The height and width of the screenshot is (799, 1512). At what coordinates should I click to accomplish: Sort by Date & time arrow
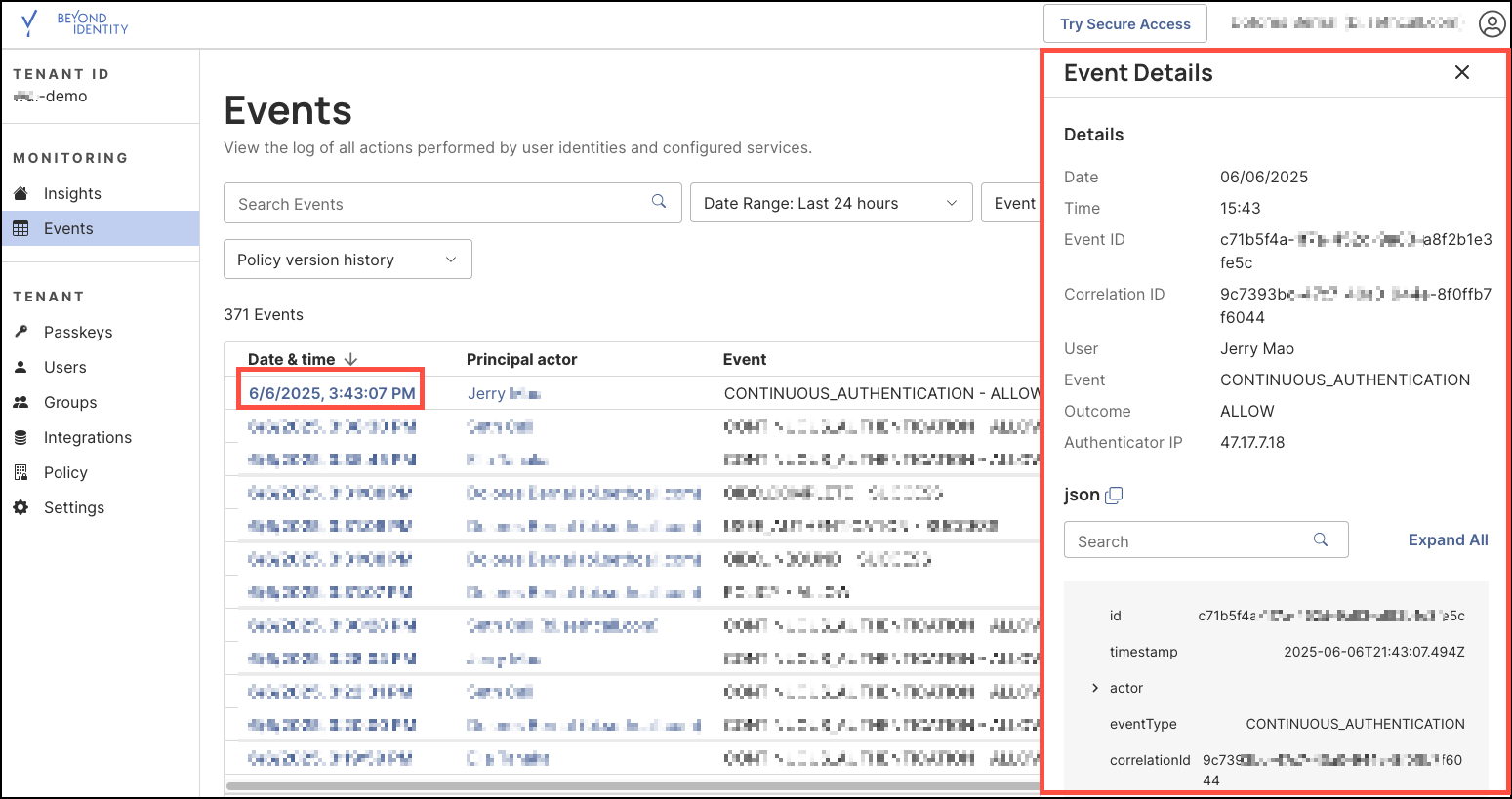click(351, 359)
